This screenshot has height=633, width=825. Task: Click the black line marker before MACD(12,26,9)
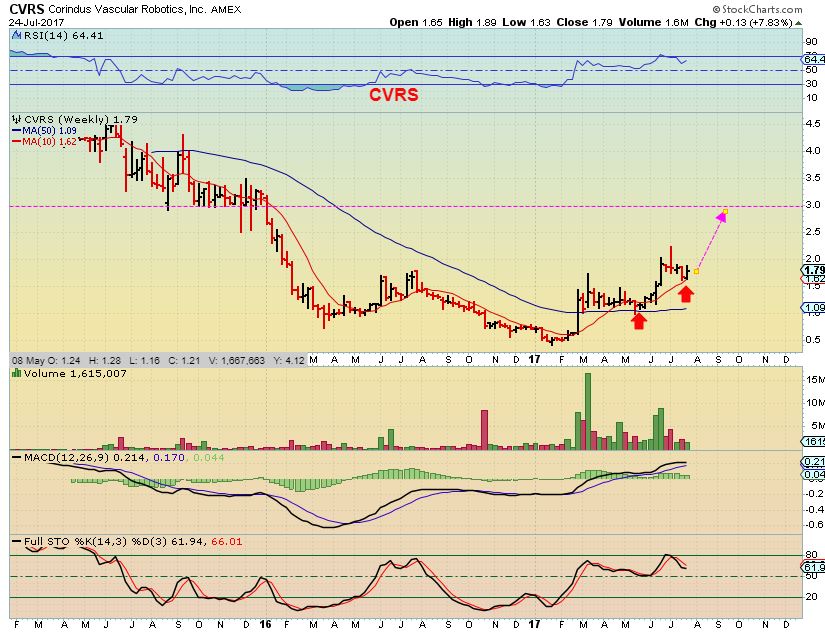pos(17,457)
